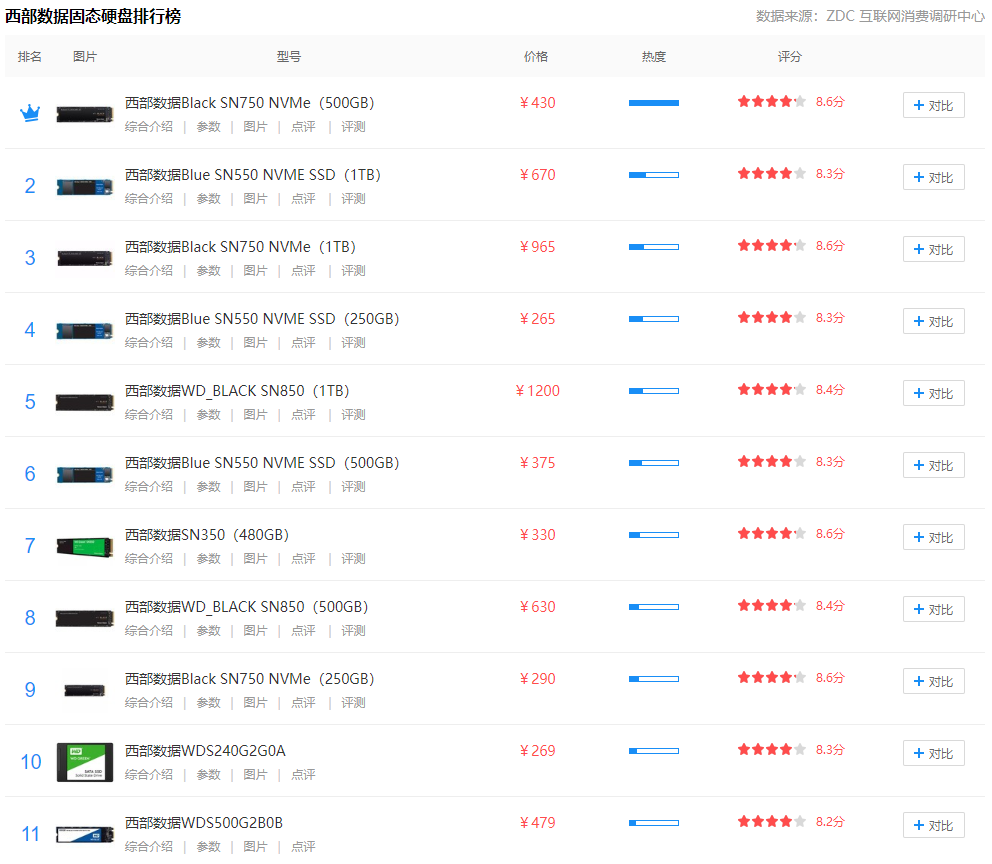The width and height of the screenshot is (992, 864).
Task: Click the ¥670 price of Blue SN550 1TB
Action: point(537,175)
